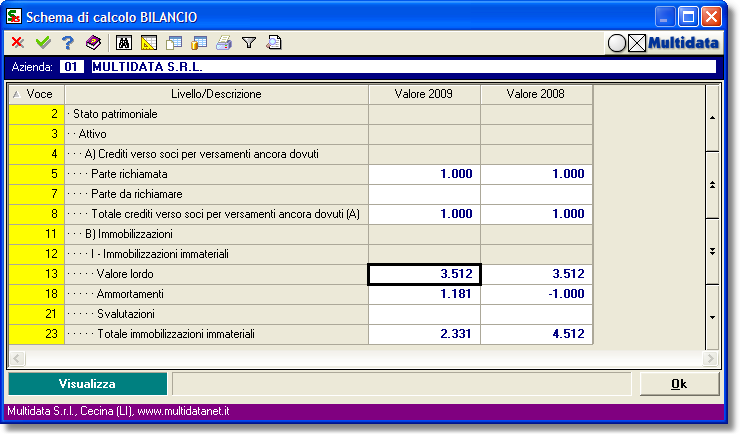Click the table with database cylinder icon
Viewport: 740px width, 436px height.
(199, 42)
